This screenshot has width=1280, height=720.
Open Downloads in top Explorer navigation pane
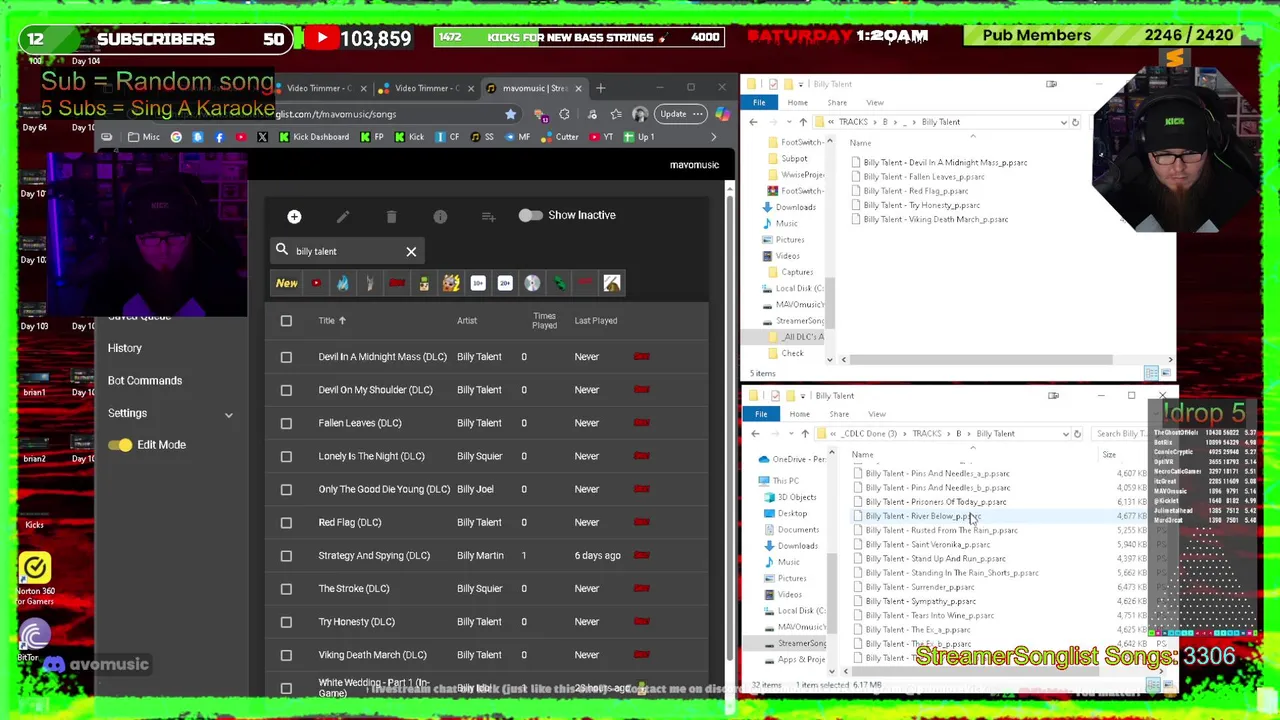pyautogui.click(x=795, y=207)
